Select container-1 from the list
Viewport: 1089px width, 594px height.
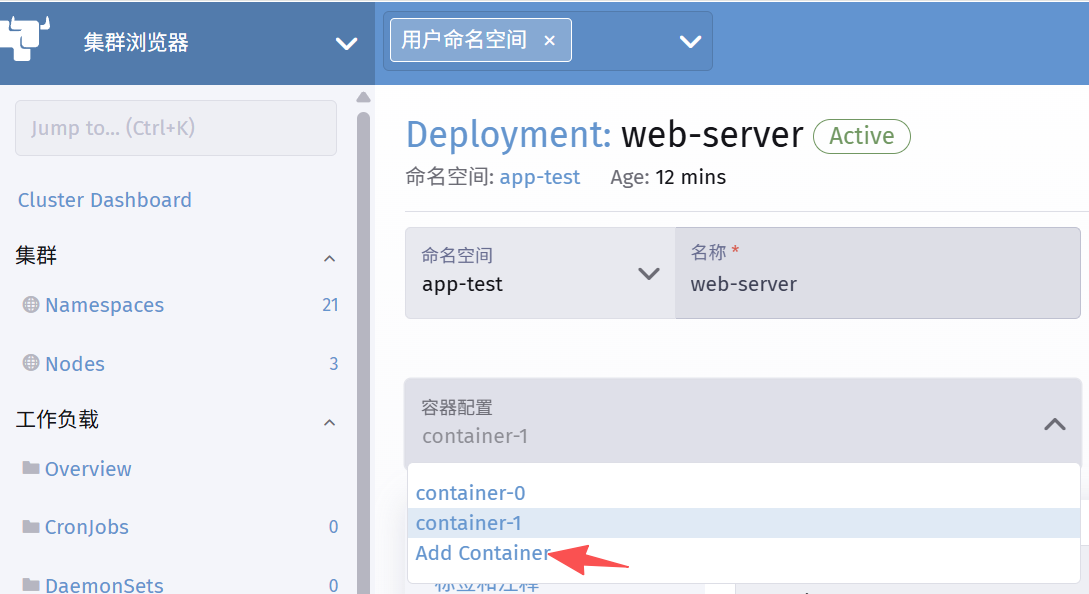tap(744, 523)
